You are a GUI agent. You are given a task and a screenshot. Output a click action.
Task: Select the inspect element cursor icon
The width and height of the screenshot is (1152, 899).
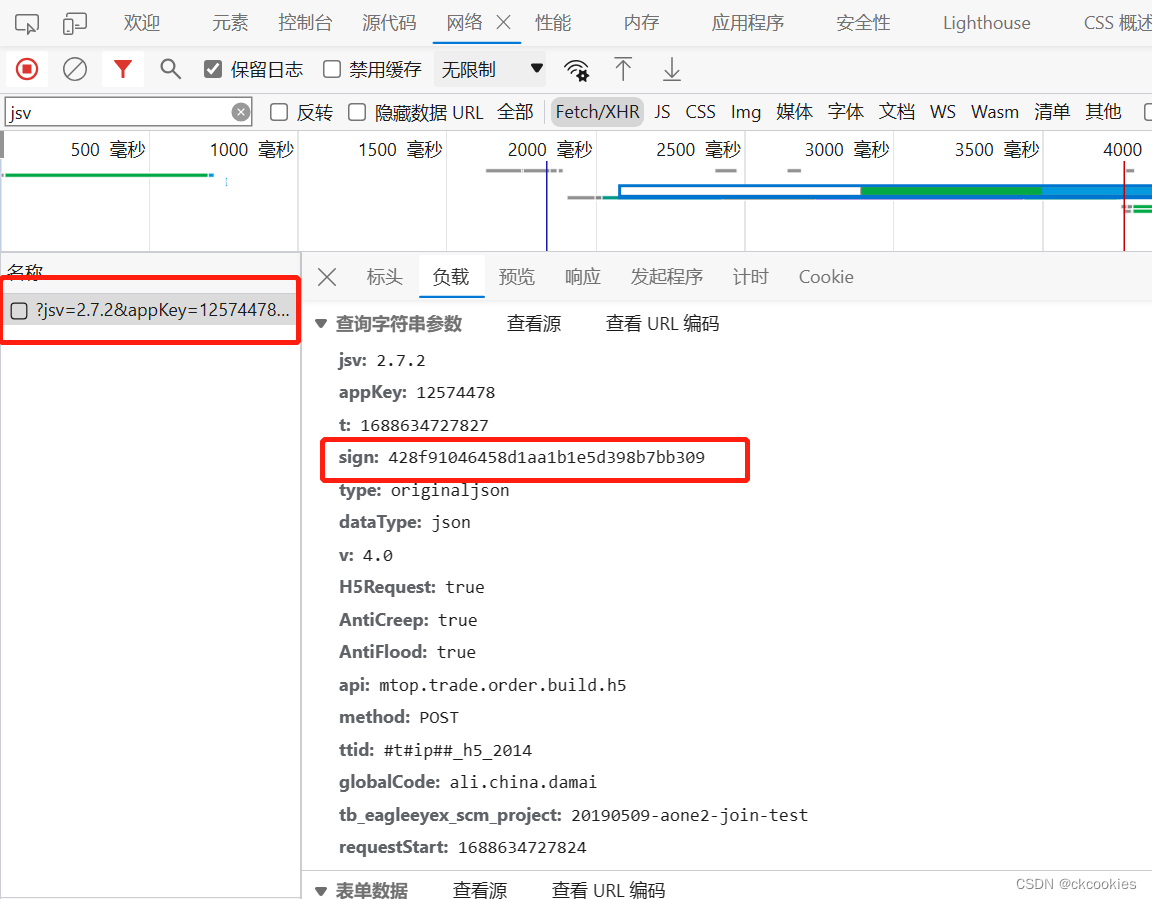tap(26, 22)
